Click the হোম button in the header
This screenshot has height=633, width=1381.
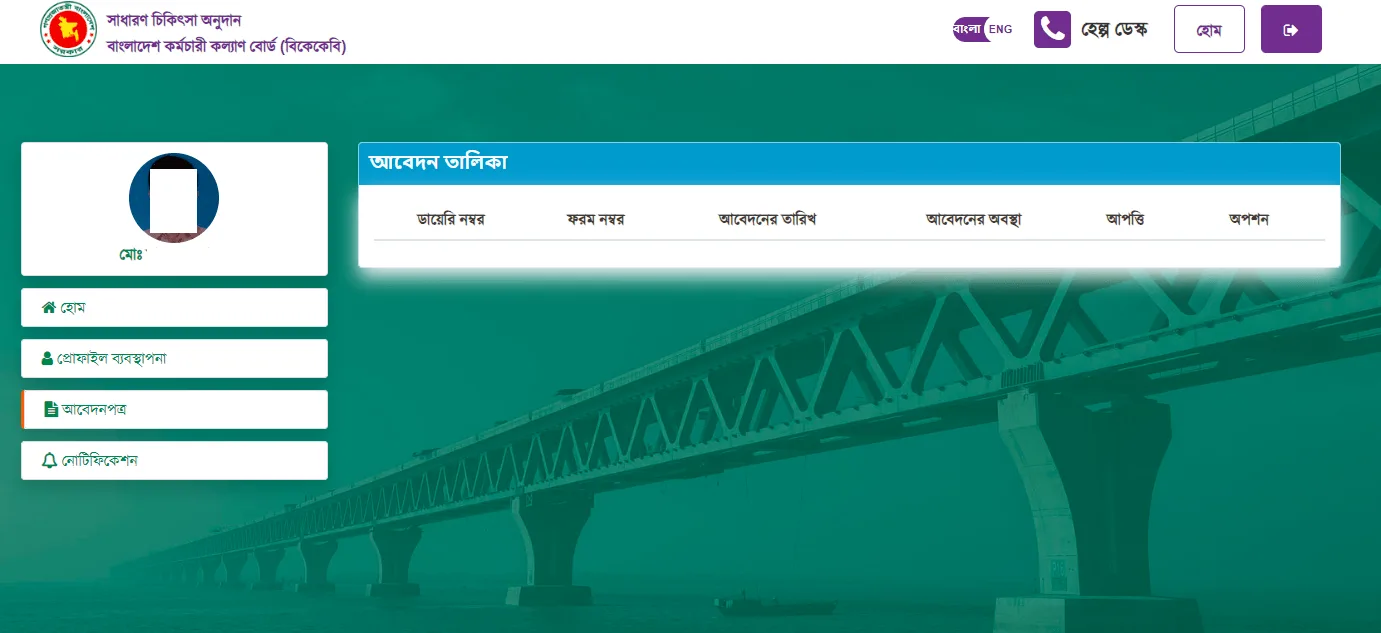pyautogui.click(x=1209, y=29)
